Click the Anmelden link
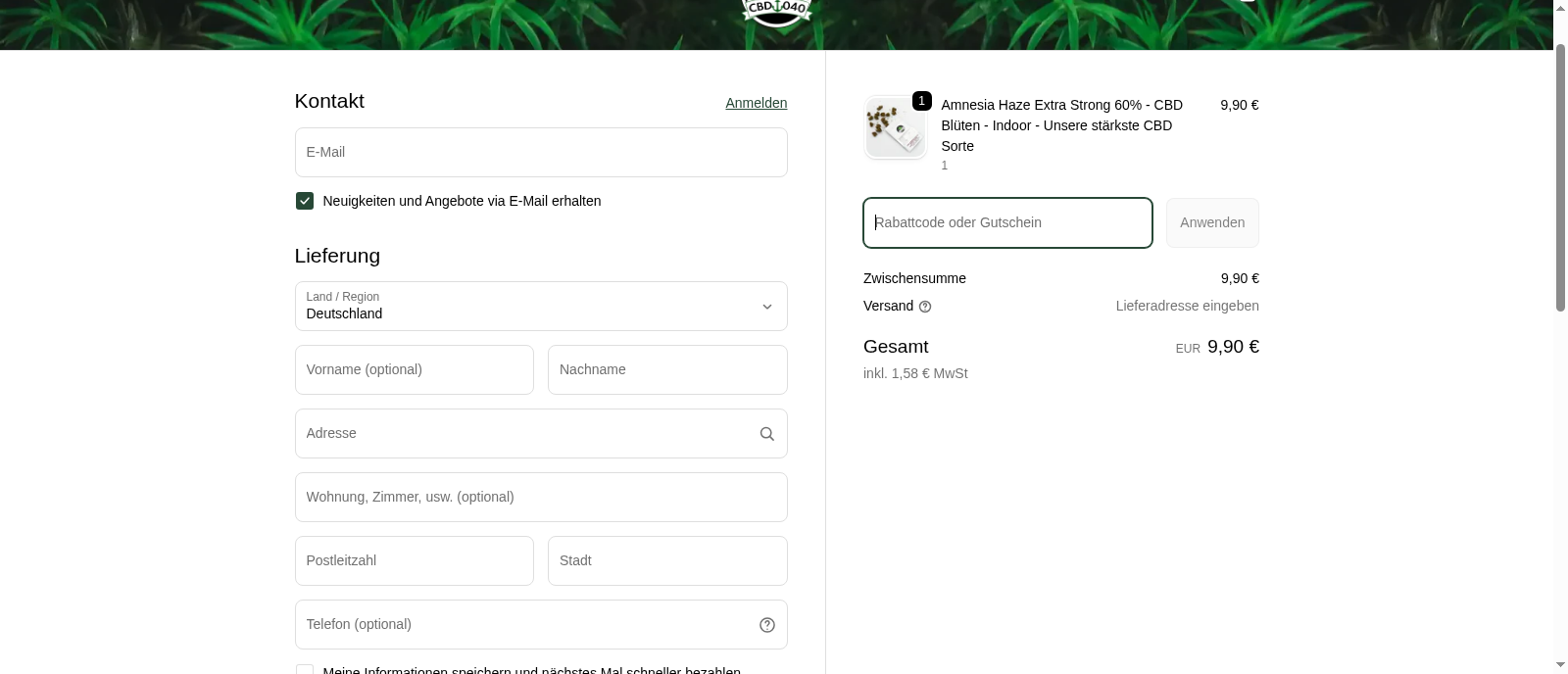The height and width of the screenshot is (674, 1568). tap(756, 103)
